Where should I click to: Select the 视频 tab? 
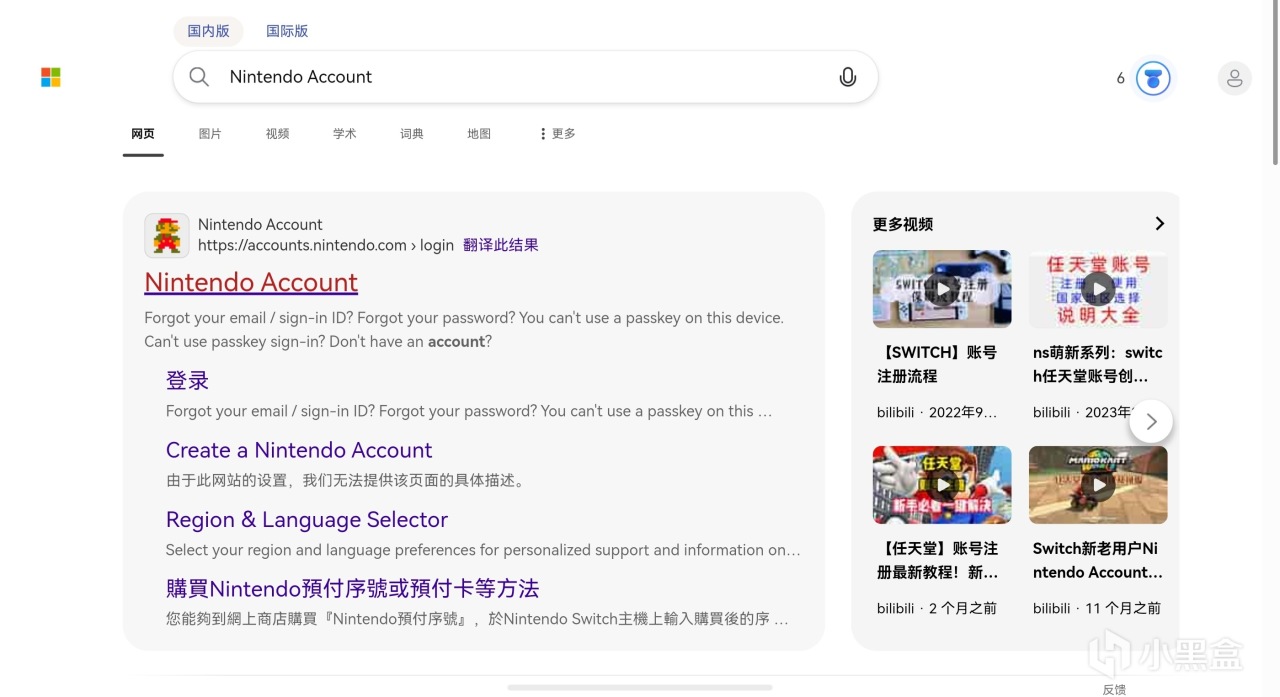[277, 134]
